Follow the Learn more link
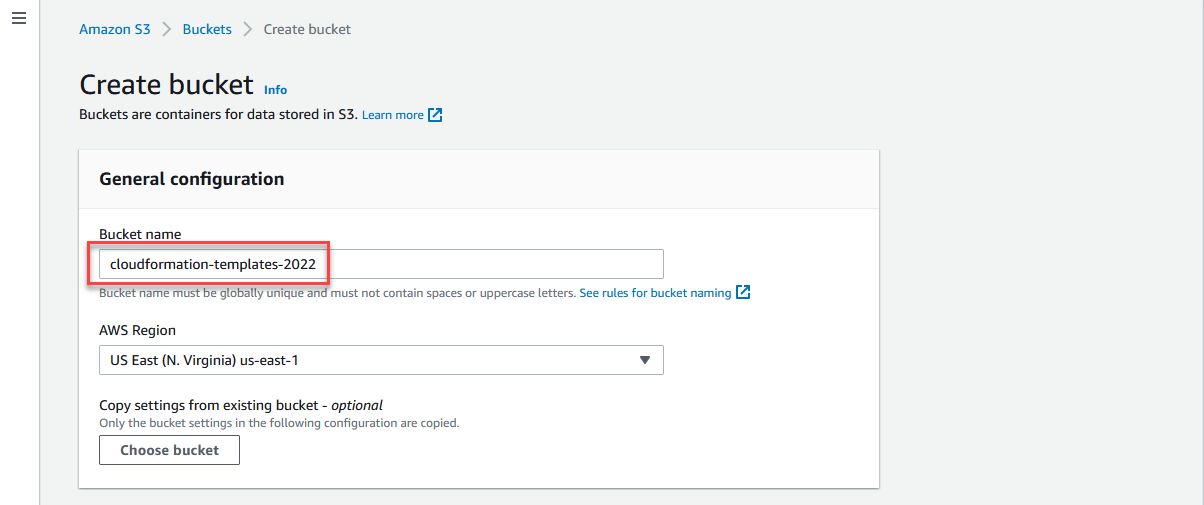Image resolution: width=1204 pixels, height=505 pixels. (x=393, y=115)
